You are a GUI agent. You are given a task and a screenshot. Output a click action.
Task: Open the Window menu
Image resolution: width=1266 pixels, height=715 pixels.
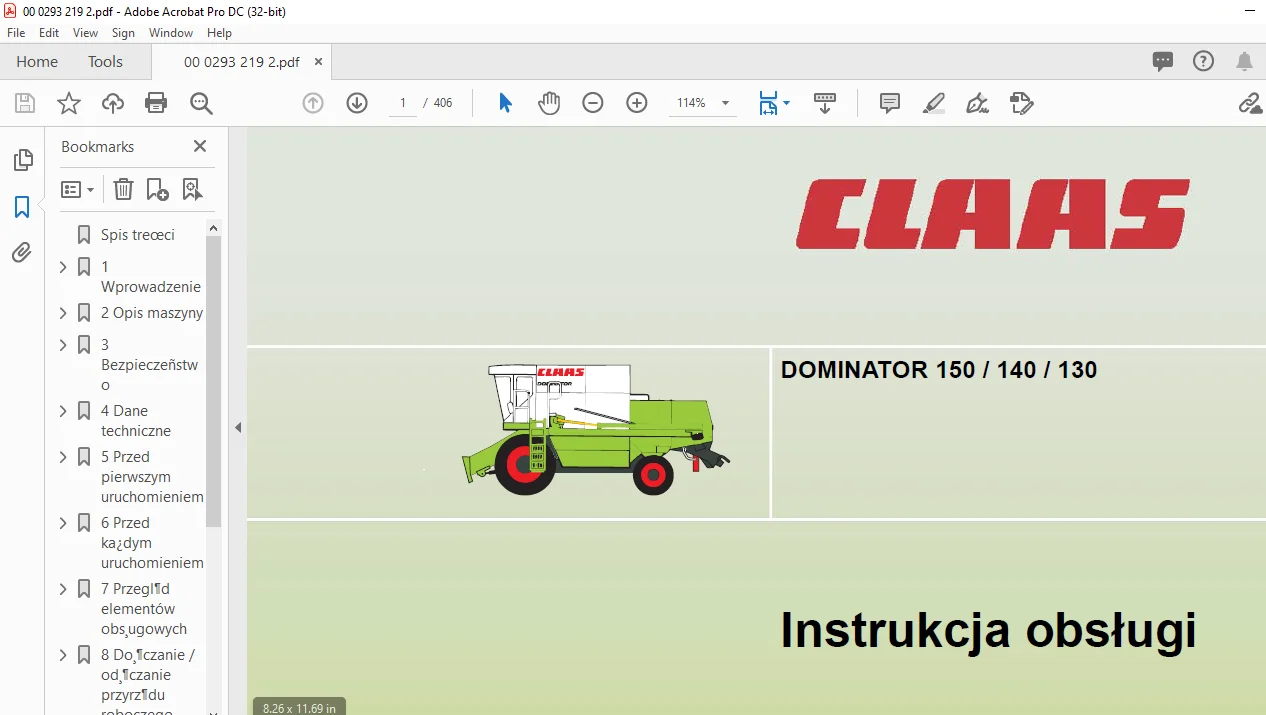coord(171,33)
